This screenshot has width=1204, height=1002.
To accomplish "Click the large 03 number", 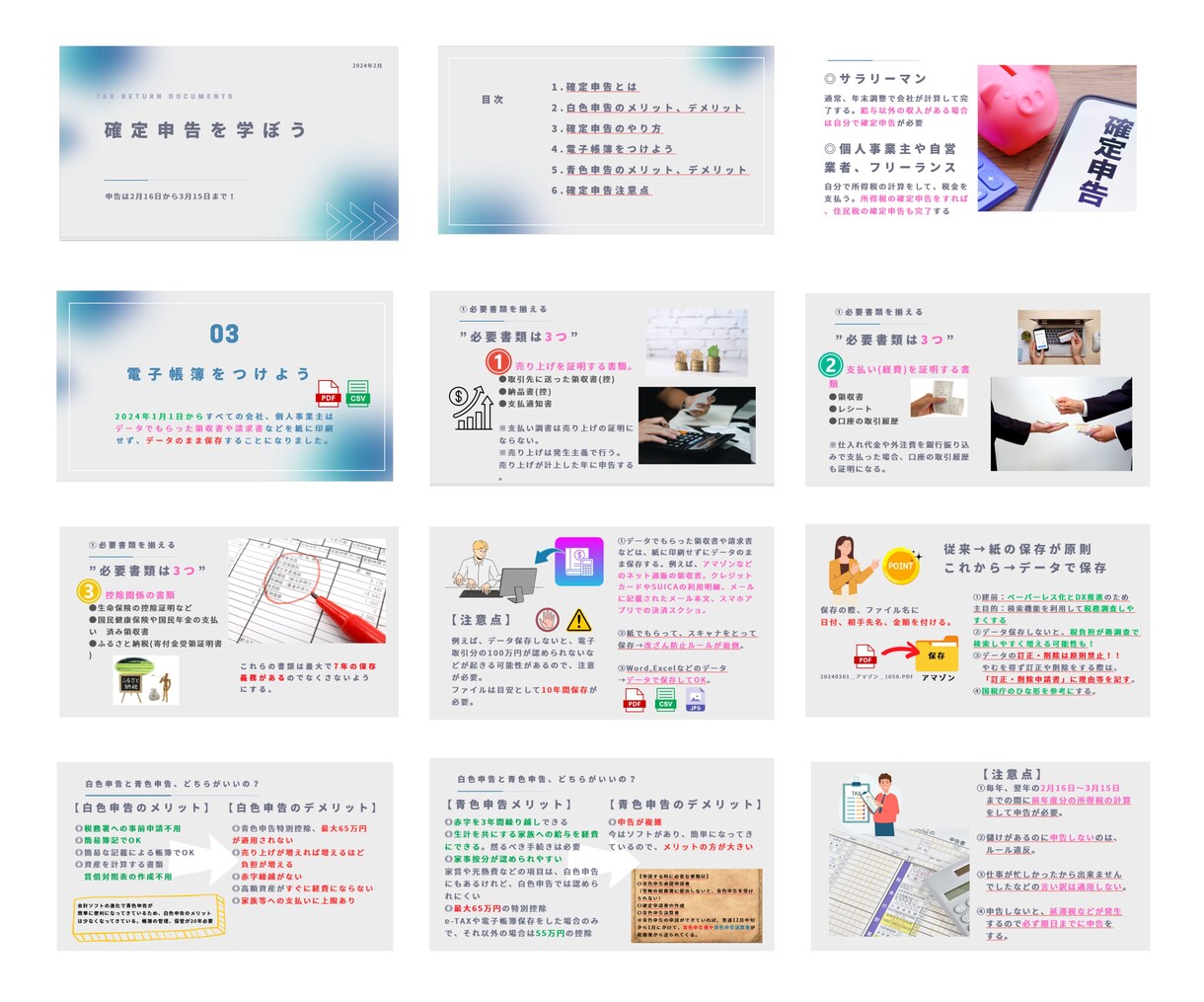I will [x=224, y=334].
